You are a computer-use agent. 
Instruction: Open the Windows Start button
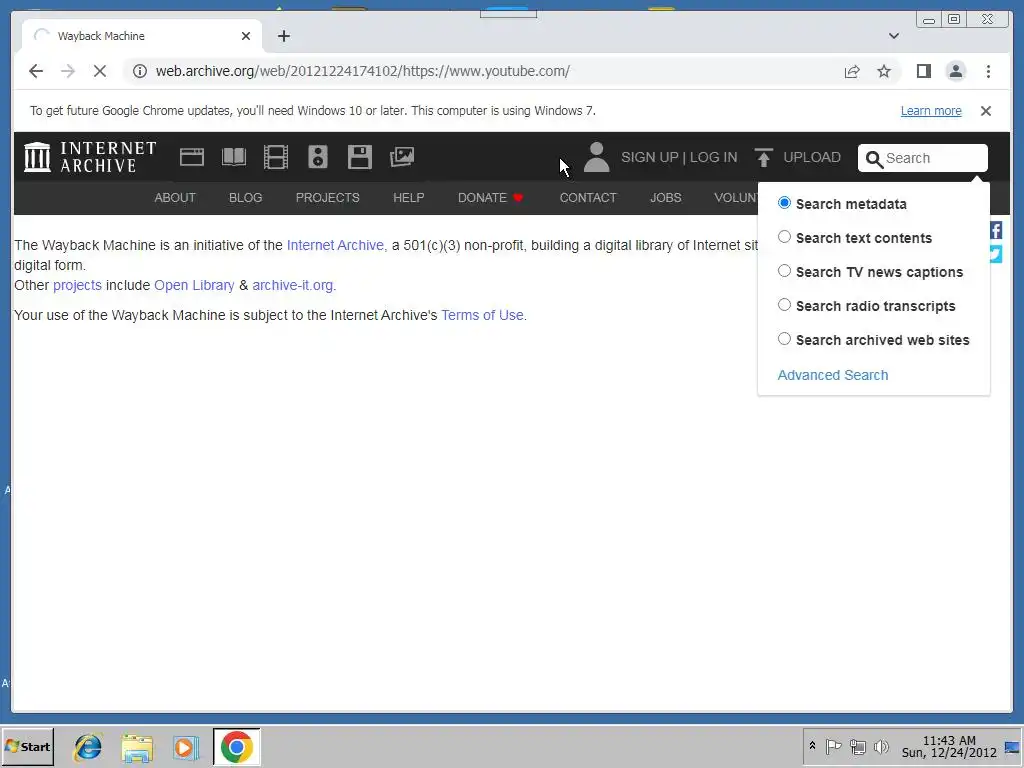[x=28, y=746]
